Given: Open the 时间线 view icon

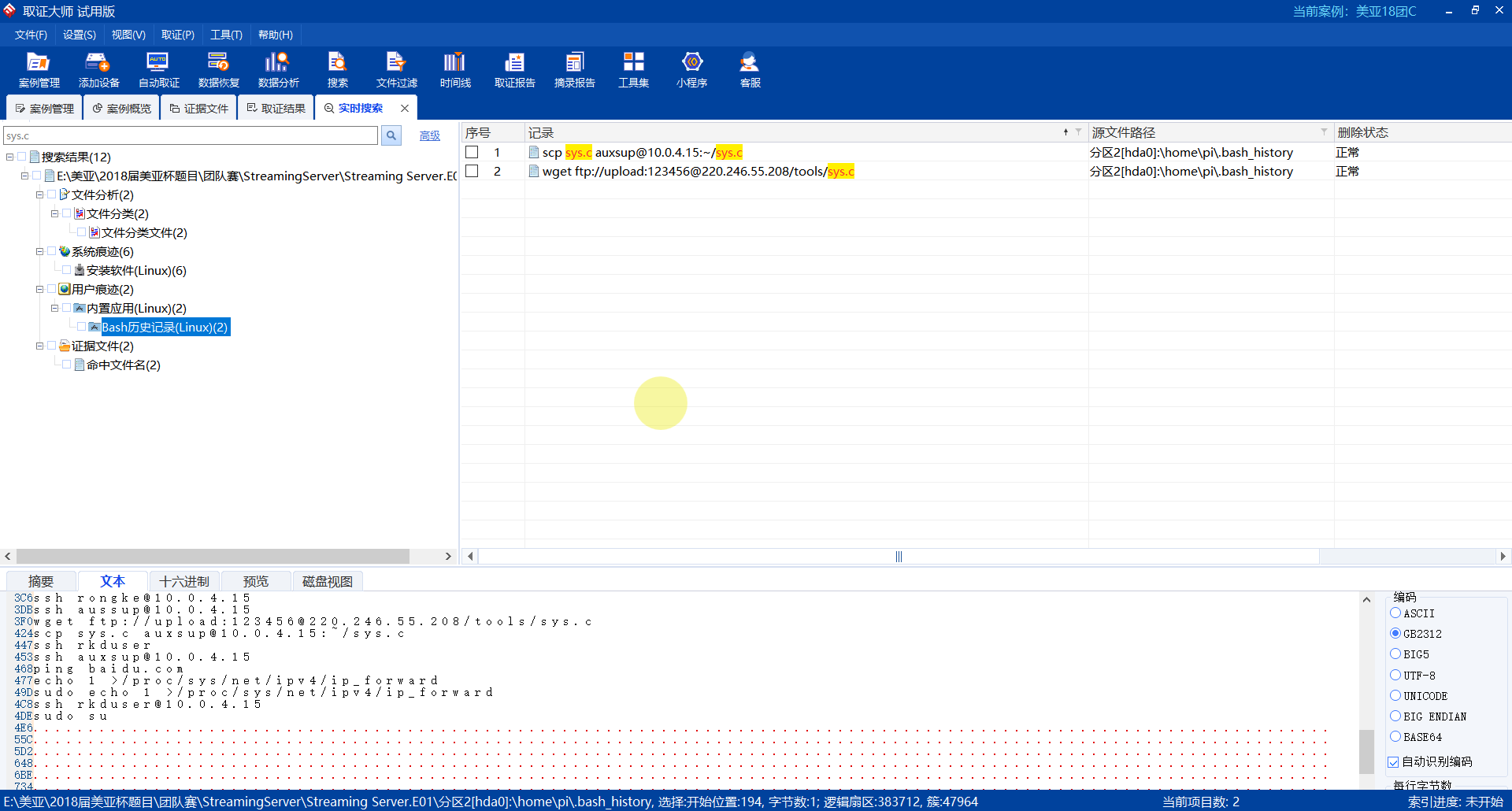Looking at the screenshot, I should [x=455, y=69].
